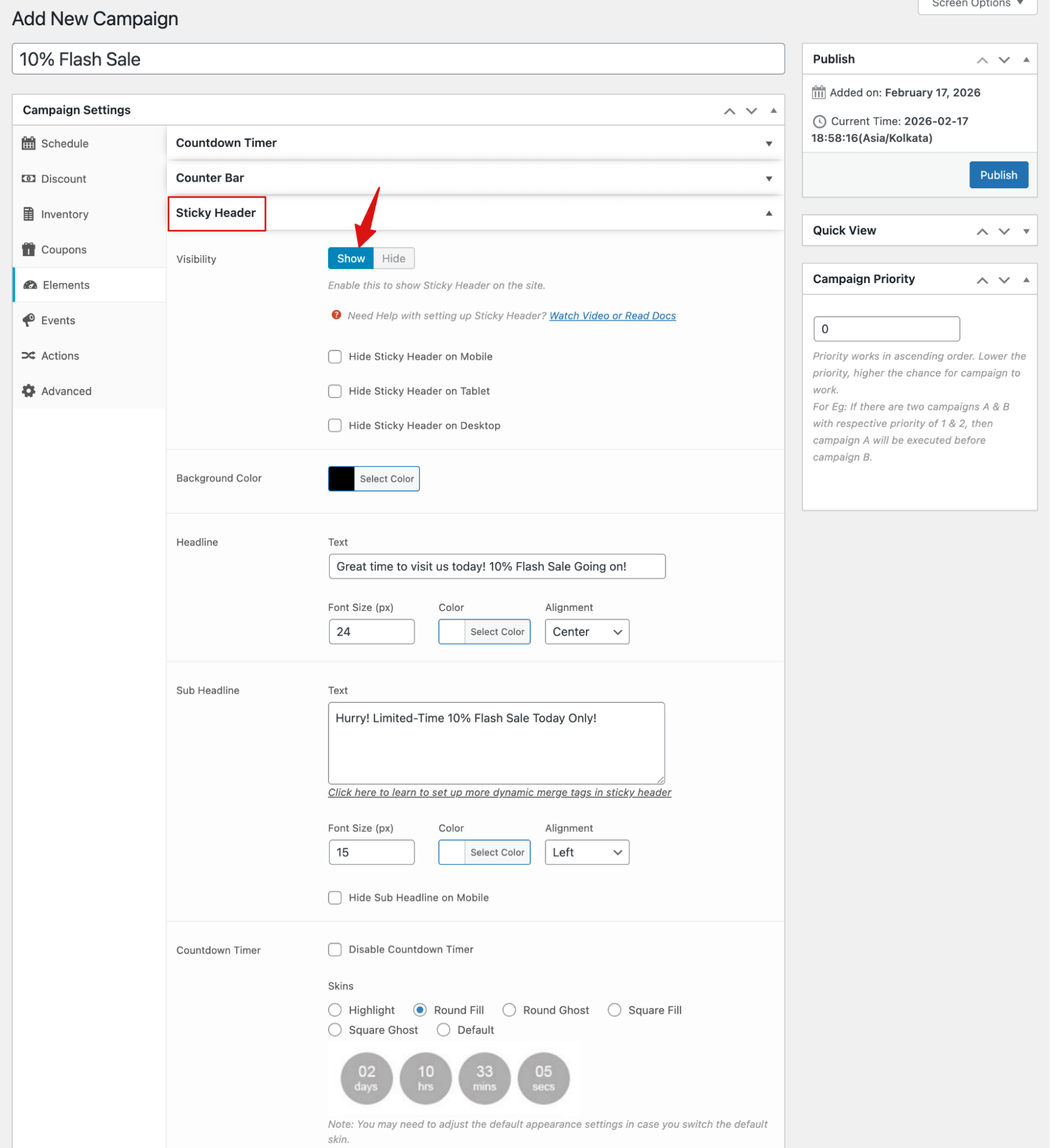
Task: Click Publish to launch the campaign
Action: click(998, 175)
